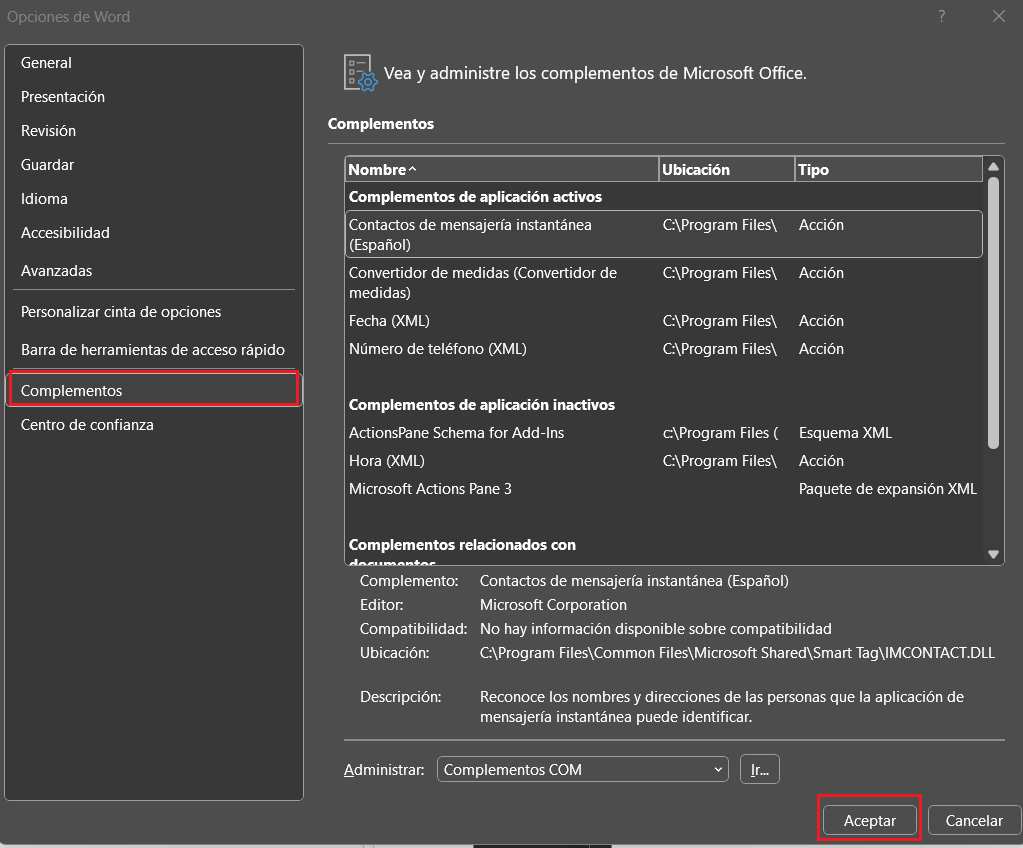Click the IMCONTACT.DLL location path text
Viewport: 1023px width, 848px height.
click(x=737, y=653)
